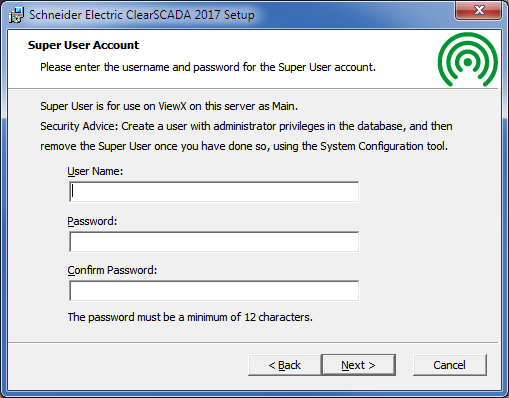Image resolution: width=509 pixels, height=398 pixels.
Task: Focus the User Name text field
Action: [x=214, y=192]
